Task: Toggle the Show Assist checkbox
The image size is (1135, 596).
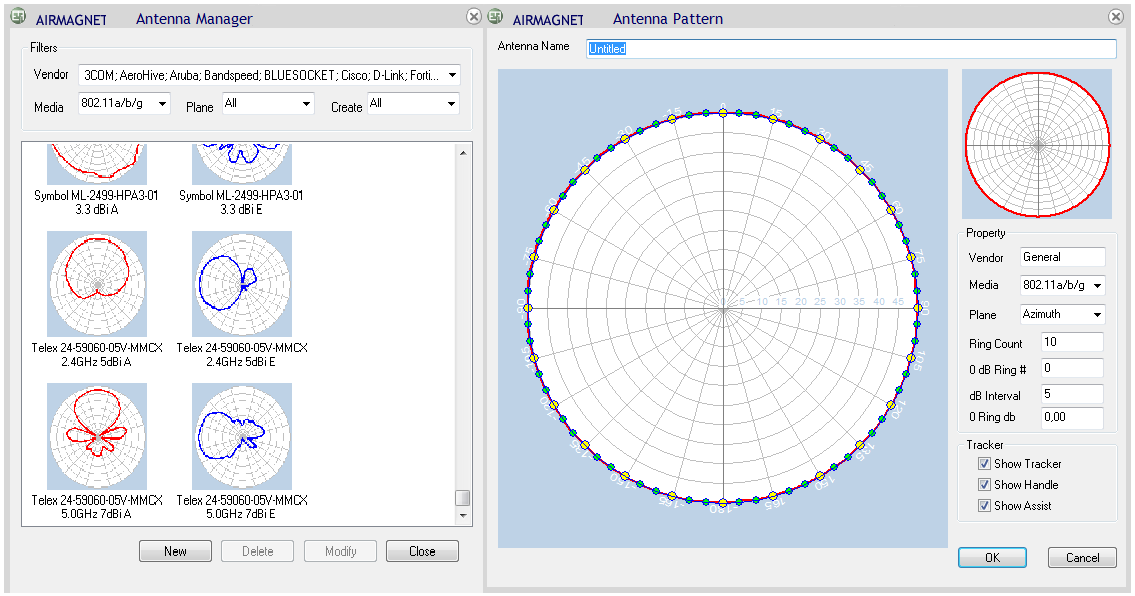Action: (x=984, y=505)
